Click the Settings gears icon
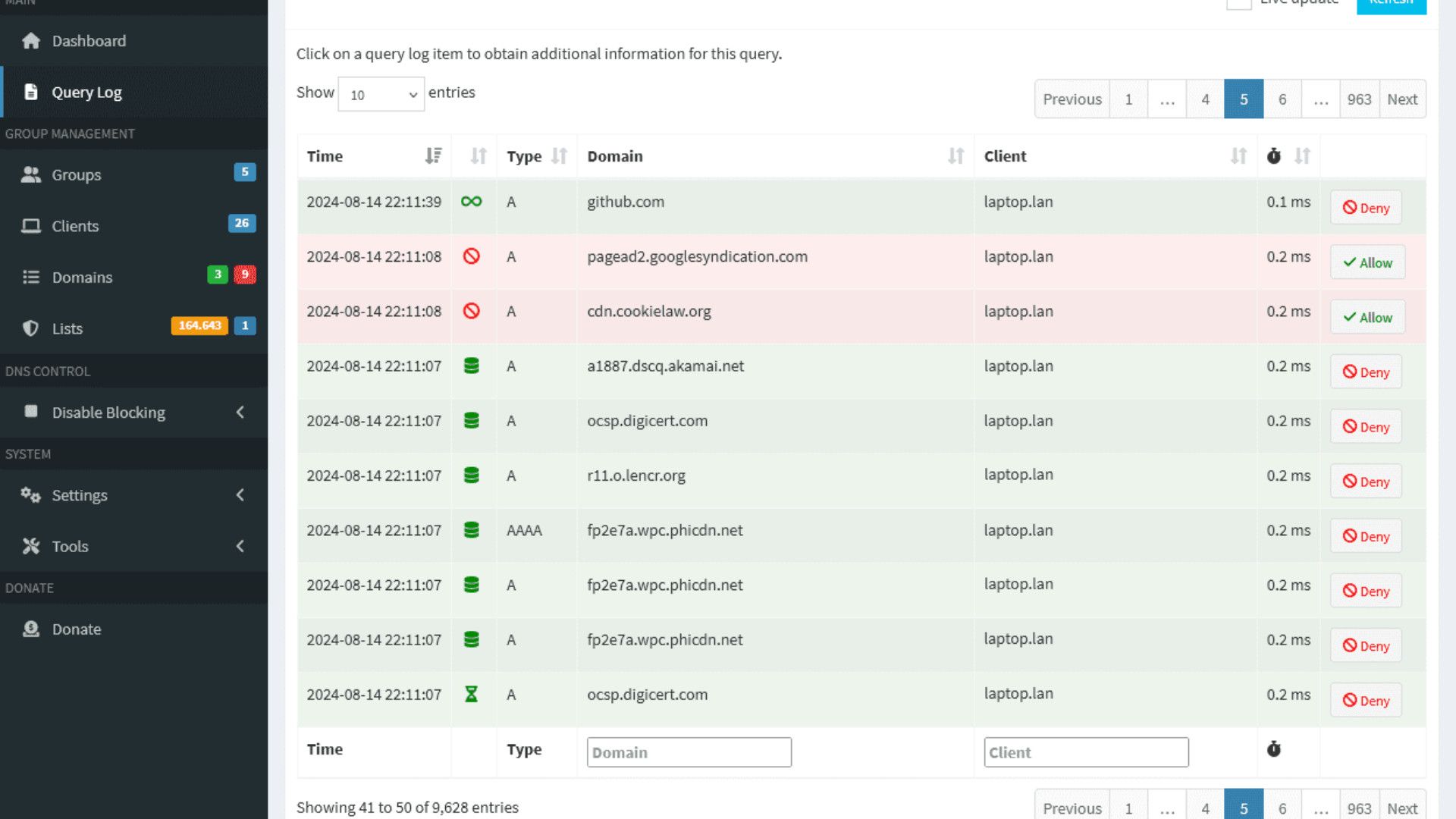 [x=31, y=495]
